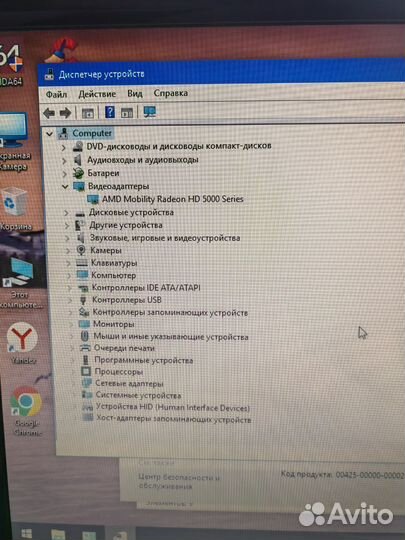Click the scan for hardware changes monitor icon
The height and width of the screenshot is (540, 405).
point(150,112)
